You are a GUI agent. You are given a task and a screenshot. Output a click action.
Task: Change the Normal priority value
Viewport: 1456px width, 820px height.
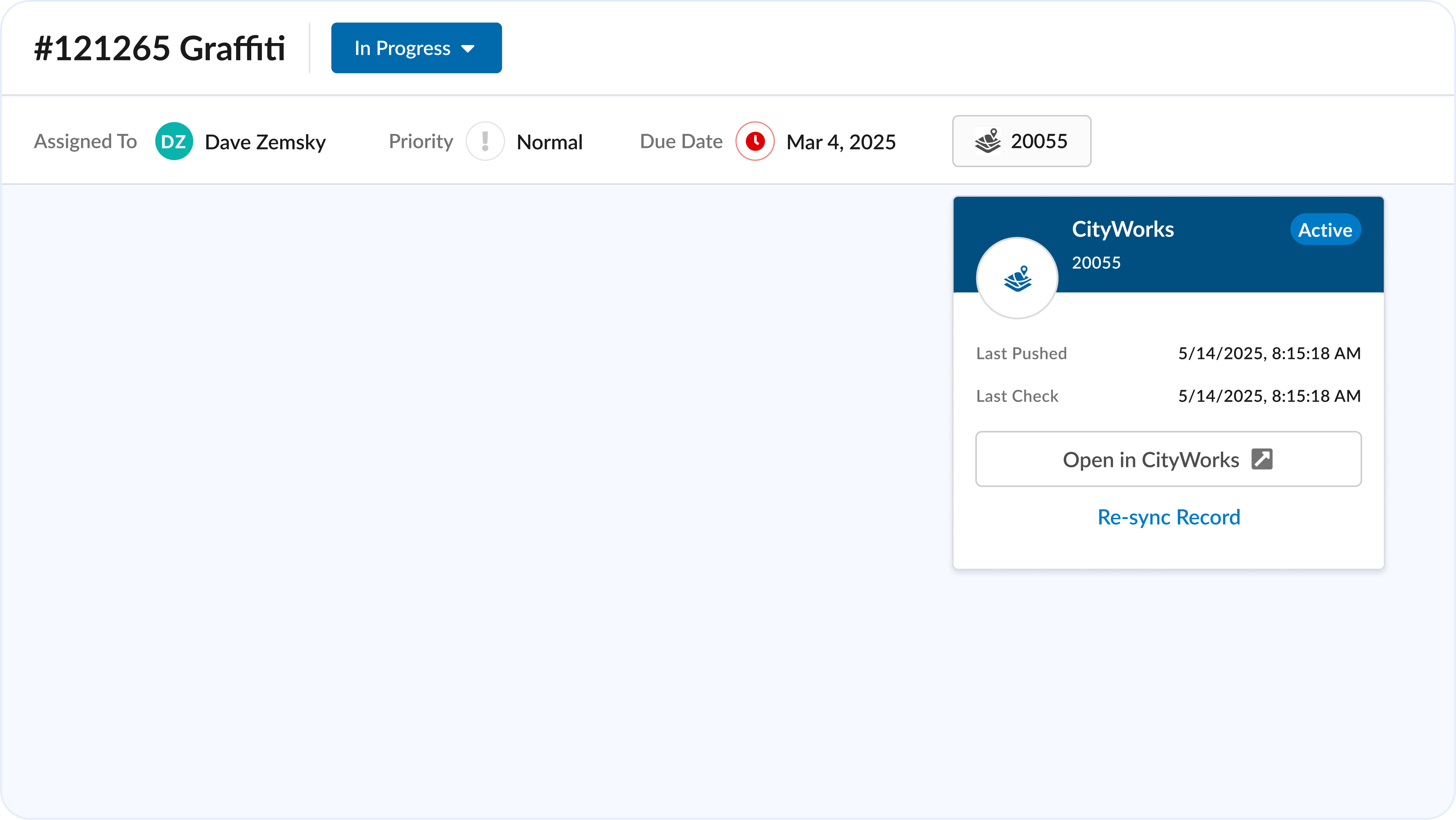tap(549, 142)
